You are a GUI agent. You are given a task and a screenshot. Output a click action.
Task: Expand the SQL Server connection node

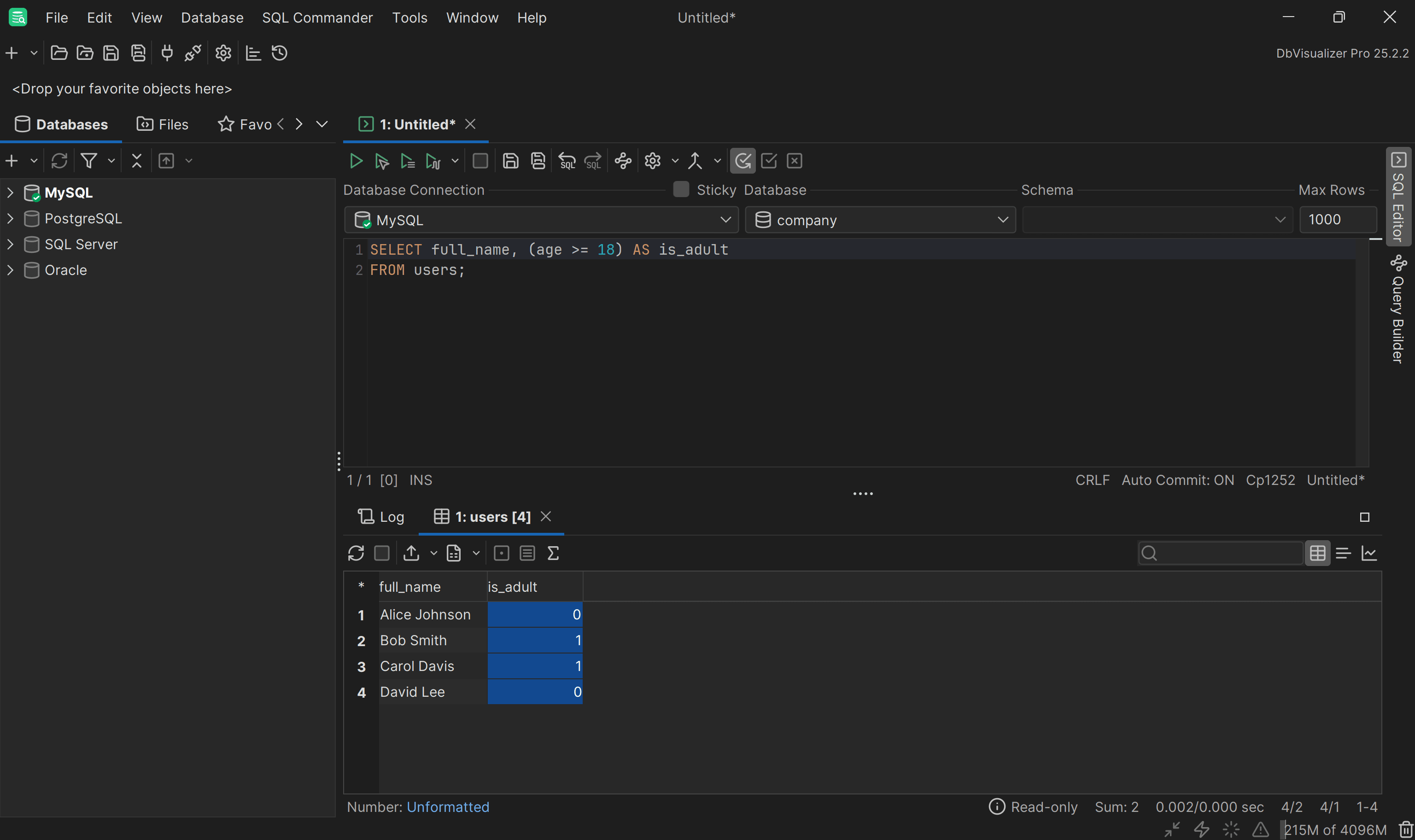(x=10, y=245)
